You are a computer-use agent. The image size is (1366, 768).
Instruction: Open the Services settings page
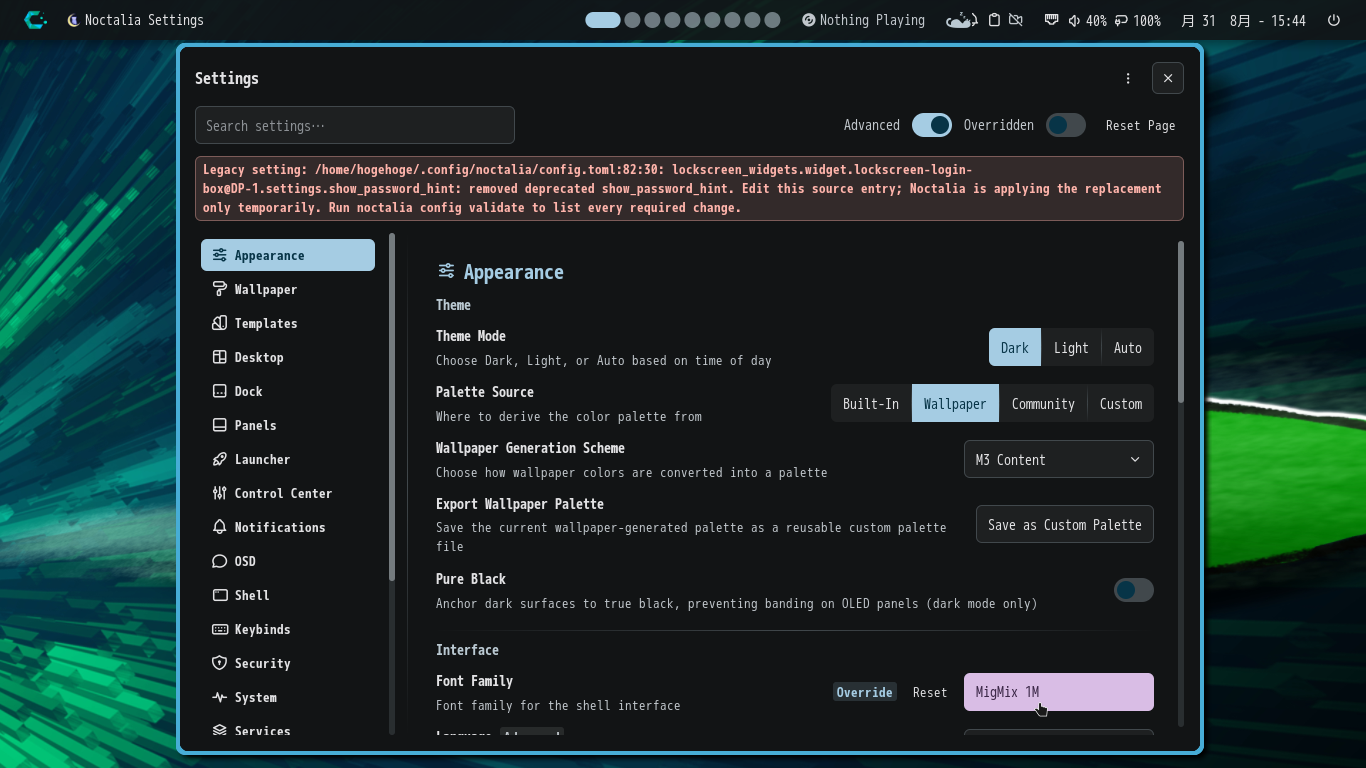(288, 729)
